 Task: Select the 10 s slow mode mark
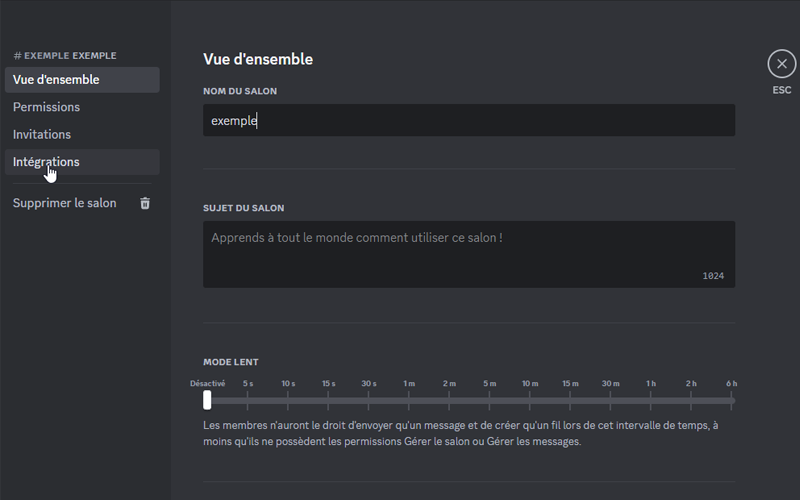288,400
